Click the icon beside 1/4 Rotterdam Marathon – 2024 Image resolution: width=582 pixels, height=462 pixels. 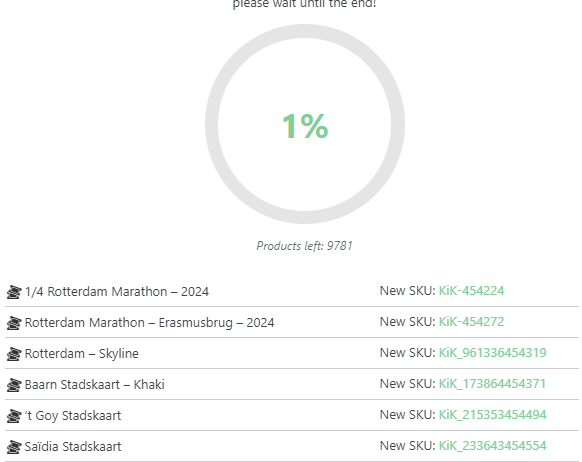coord(14,292)
